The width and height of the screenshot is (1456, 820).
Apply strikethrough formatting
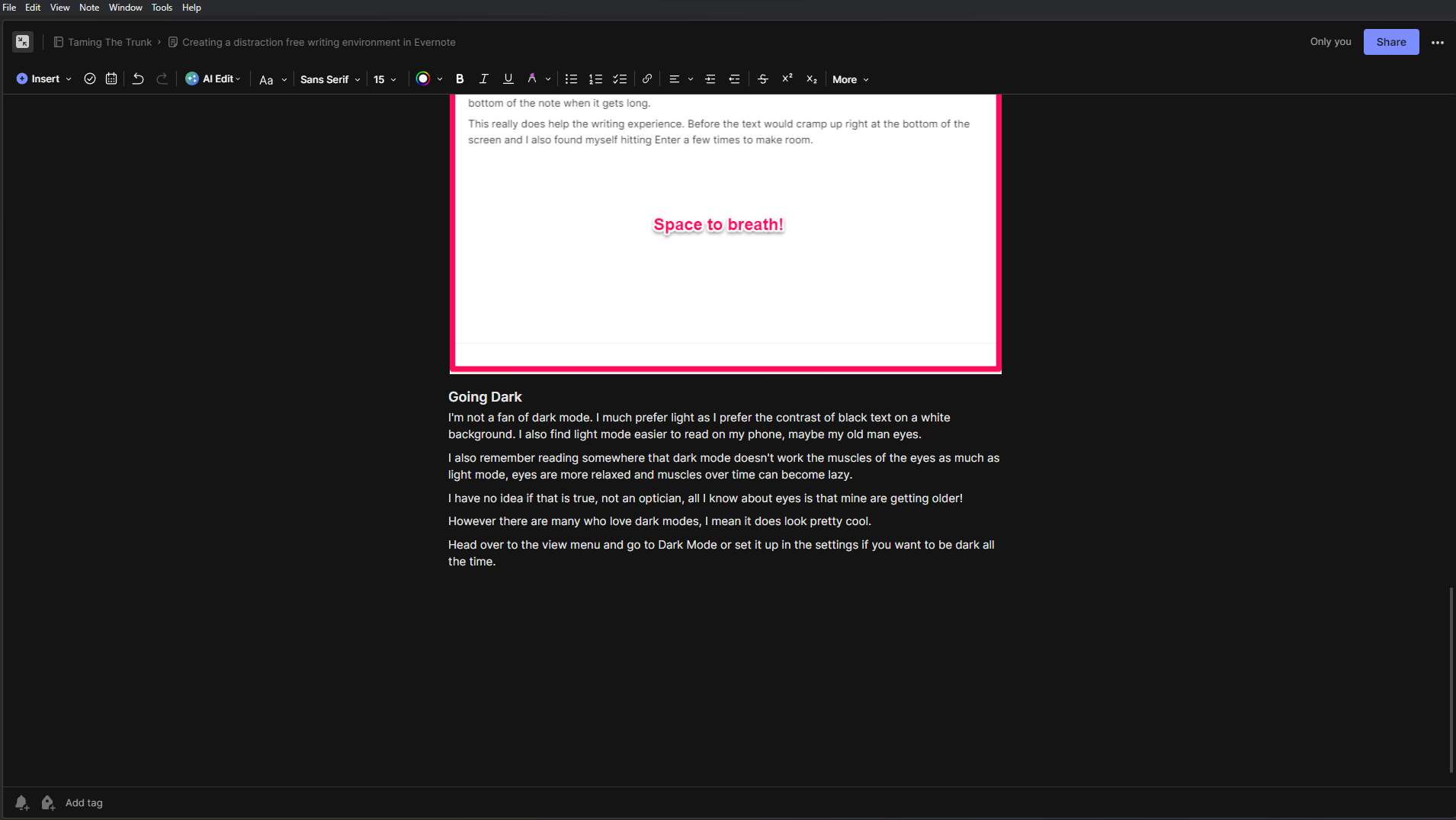click(762, 78)
